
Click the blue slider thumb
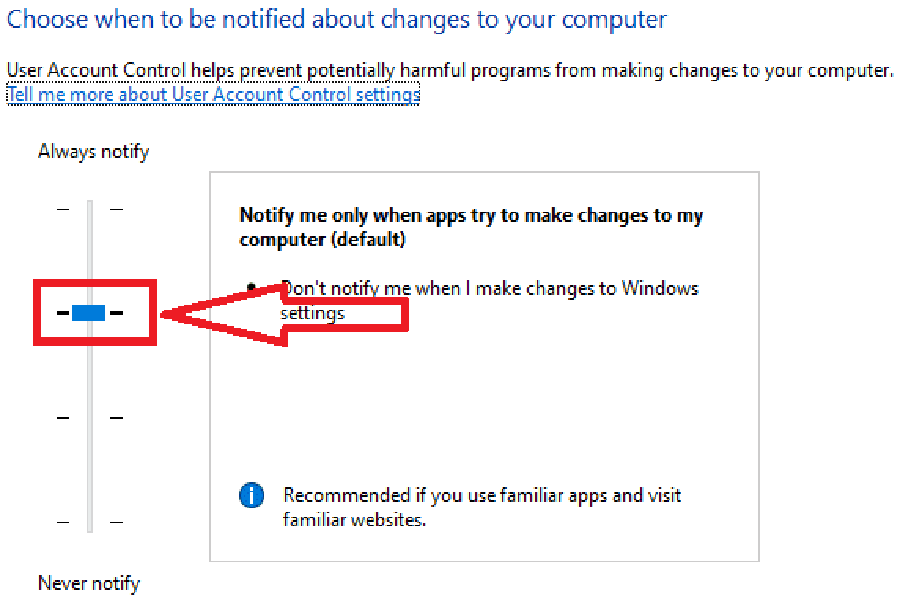[x=88, y=313]
